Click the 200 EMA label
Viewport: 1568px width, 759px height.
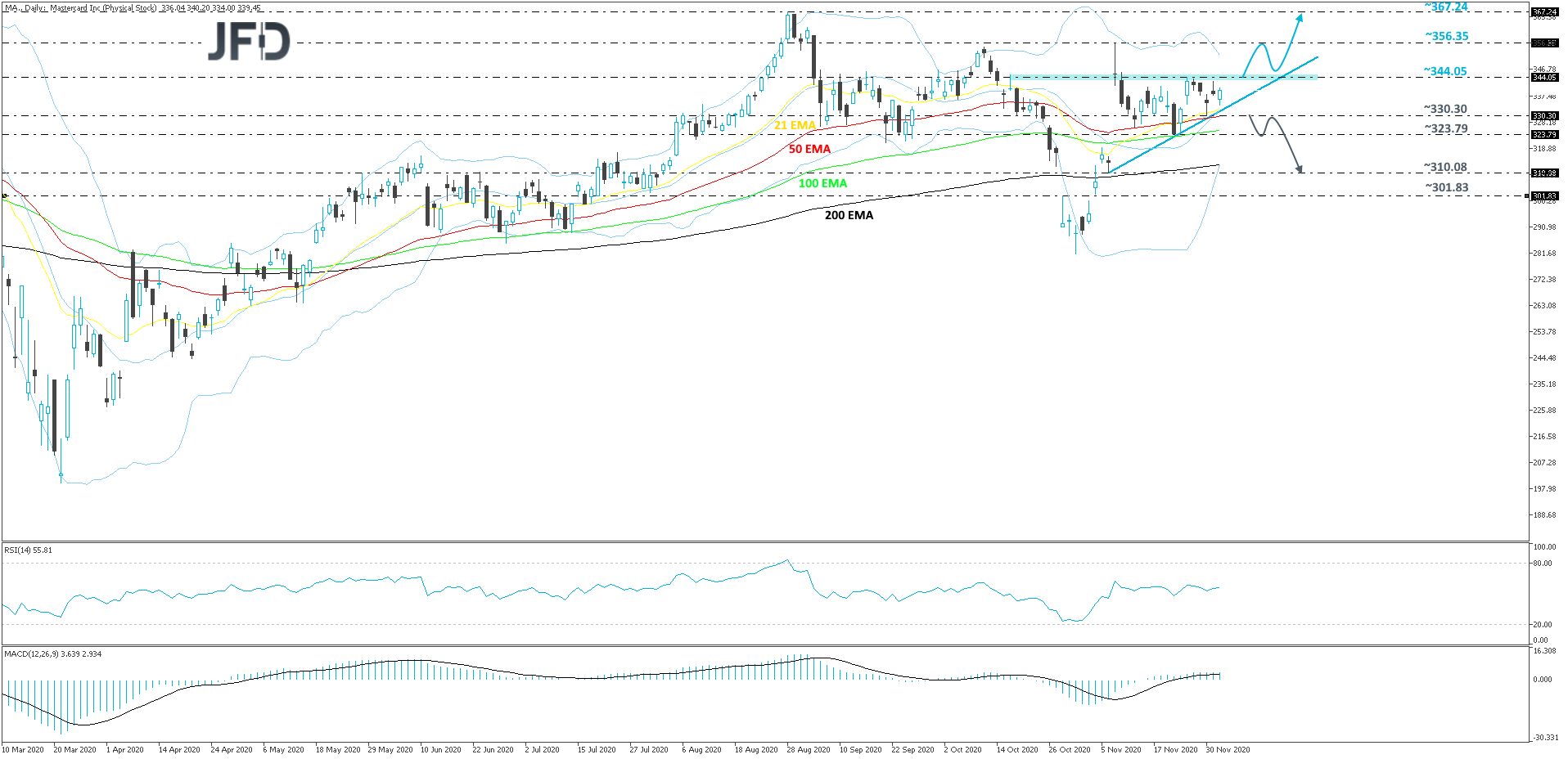pos(849,215)
